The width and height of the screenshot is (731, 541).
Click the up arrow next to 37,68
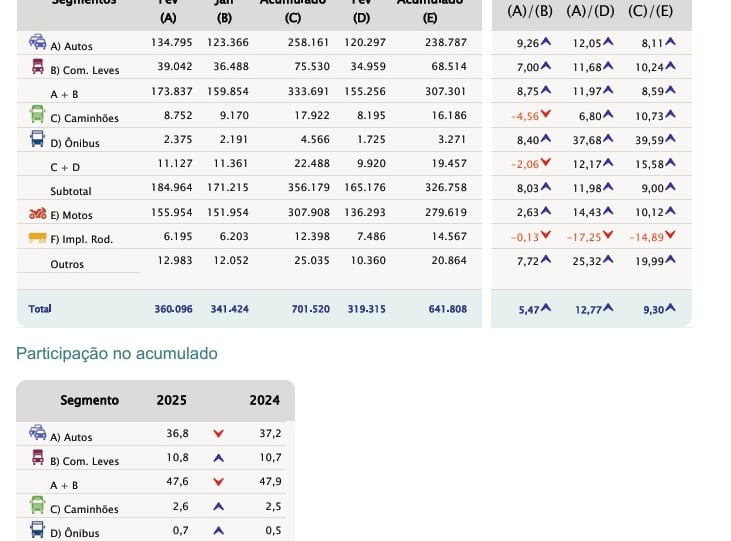607,139
